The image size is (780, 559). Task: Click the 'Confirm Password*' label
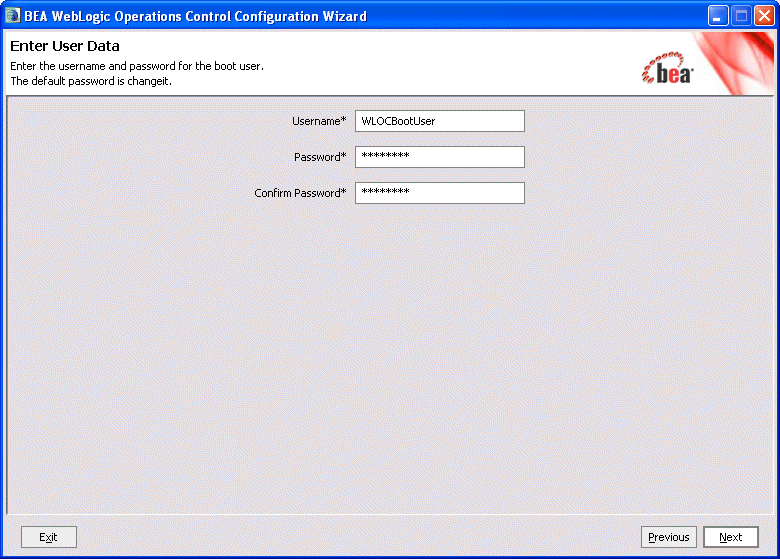300,193
